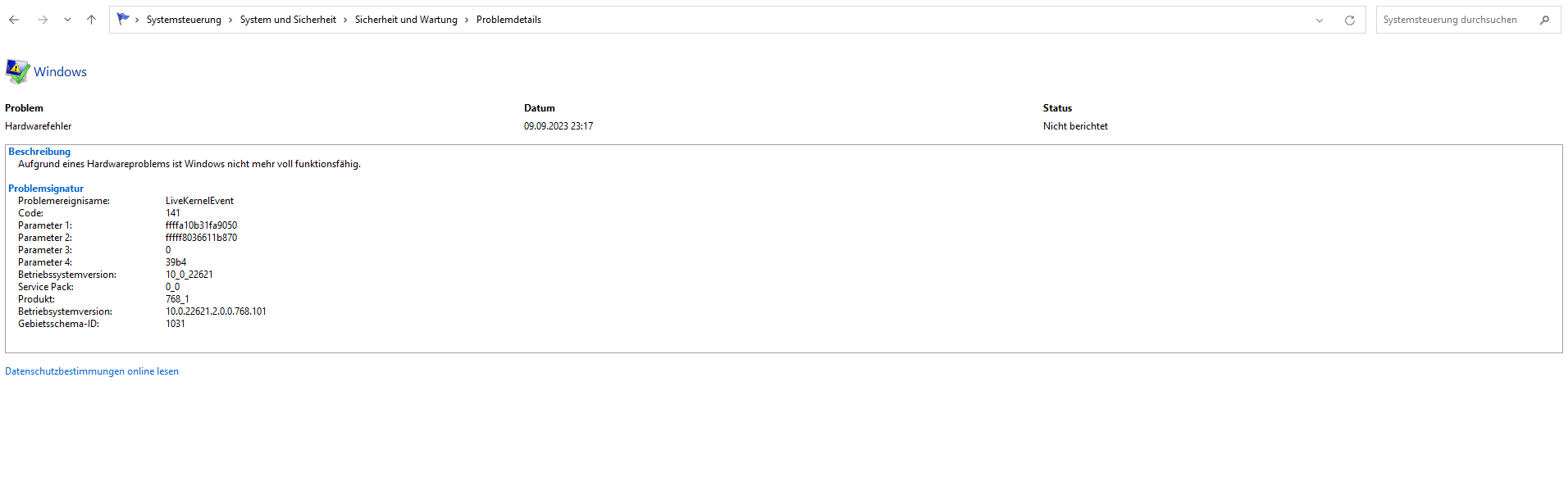Viewport: 1568px width, 491px height.
Task: Click the forward navigation arrow
Action: (43, 20)
